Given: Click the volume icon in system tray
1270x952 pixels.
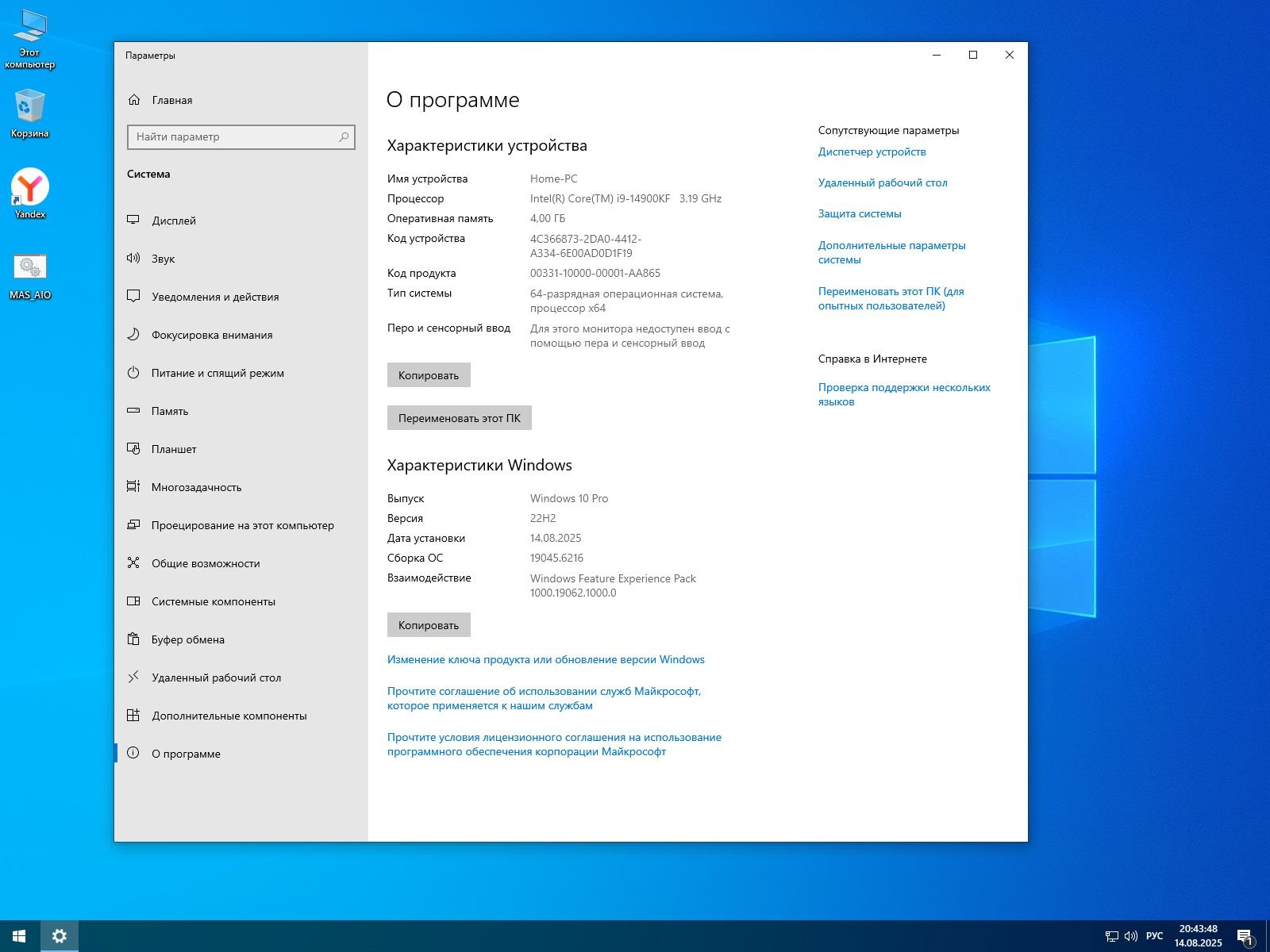Looking at the screenshot, I should click(x=1131, y=936).
